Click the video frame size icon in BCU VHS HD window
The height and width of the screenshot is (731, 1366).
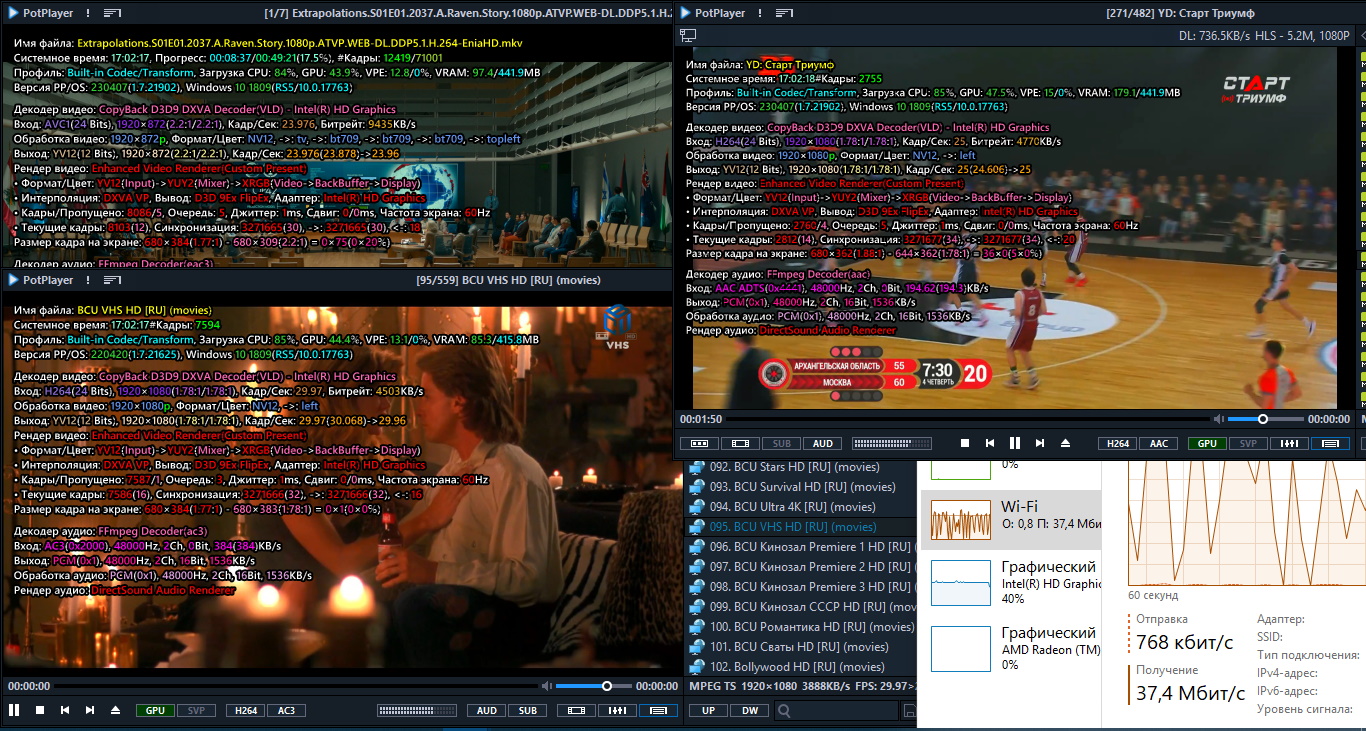click(x=576, y=710)
